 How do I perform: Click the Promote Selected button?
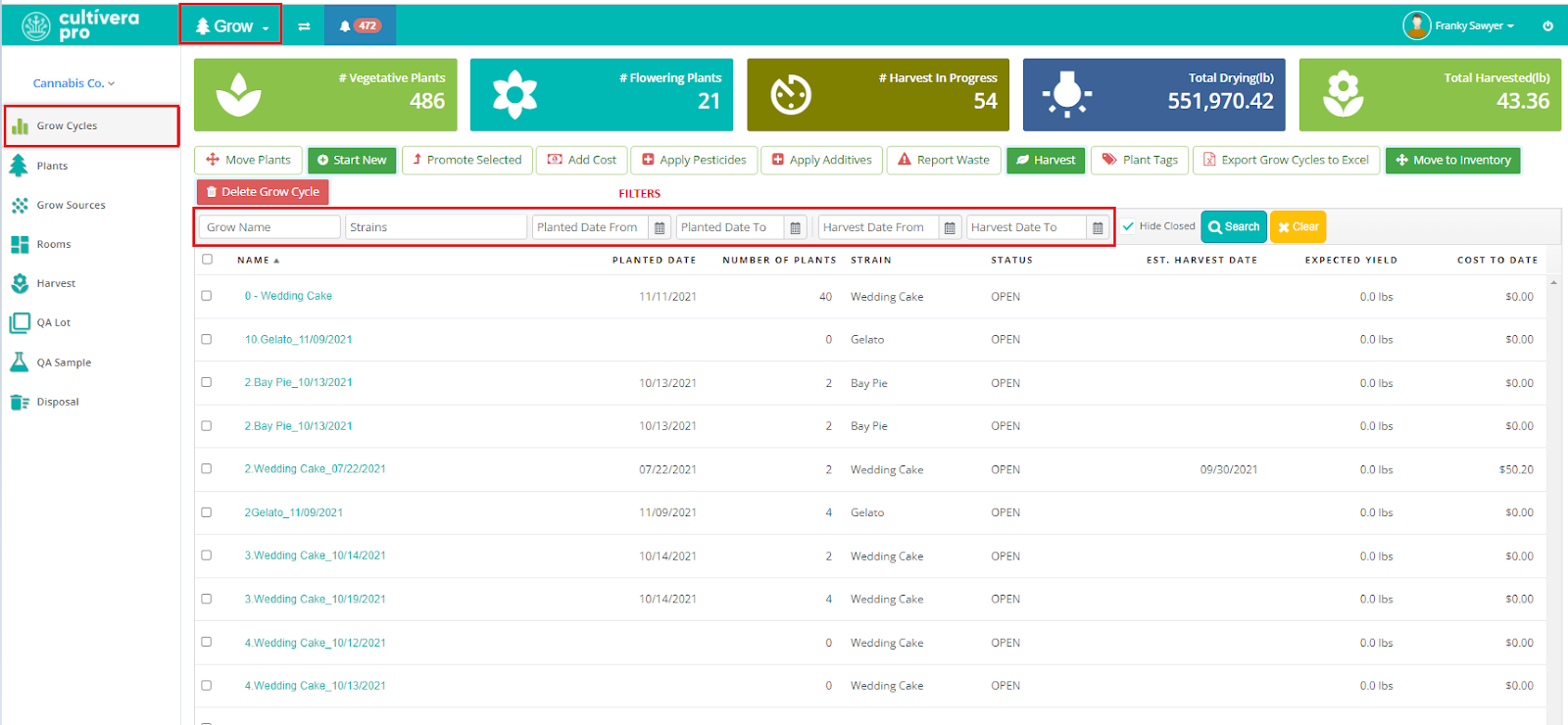(x=467, y=160)
